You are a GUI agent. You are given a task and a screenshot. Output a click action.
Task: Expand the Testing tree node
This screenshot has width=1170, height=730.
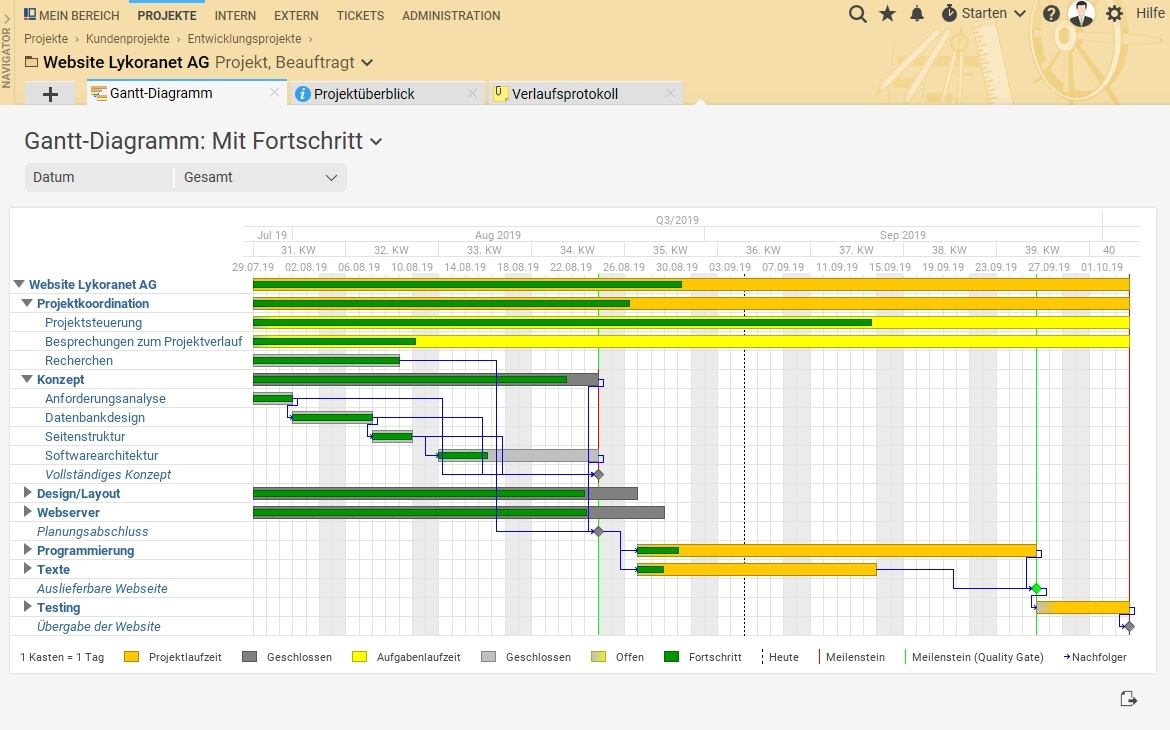coord(28,607)
